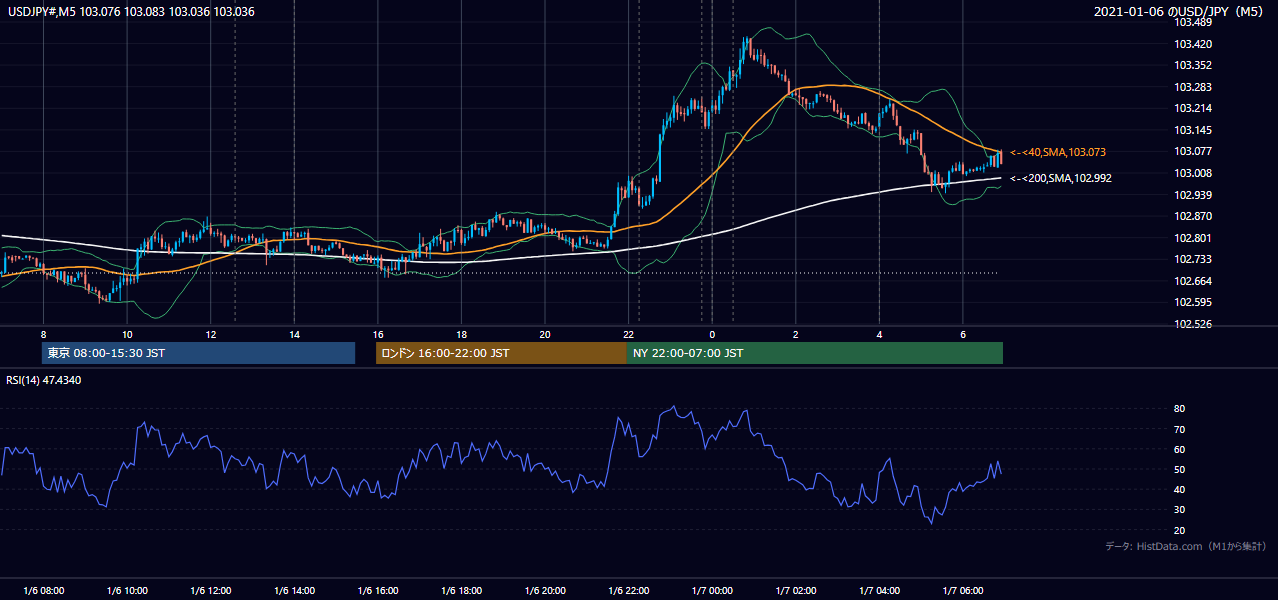Click price axis label 103.283
The image size is (1278, 600).
(1193, 87)
